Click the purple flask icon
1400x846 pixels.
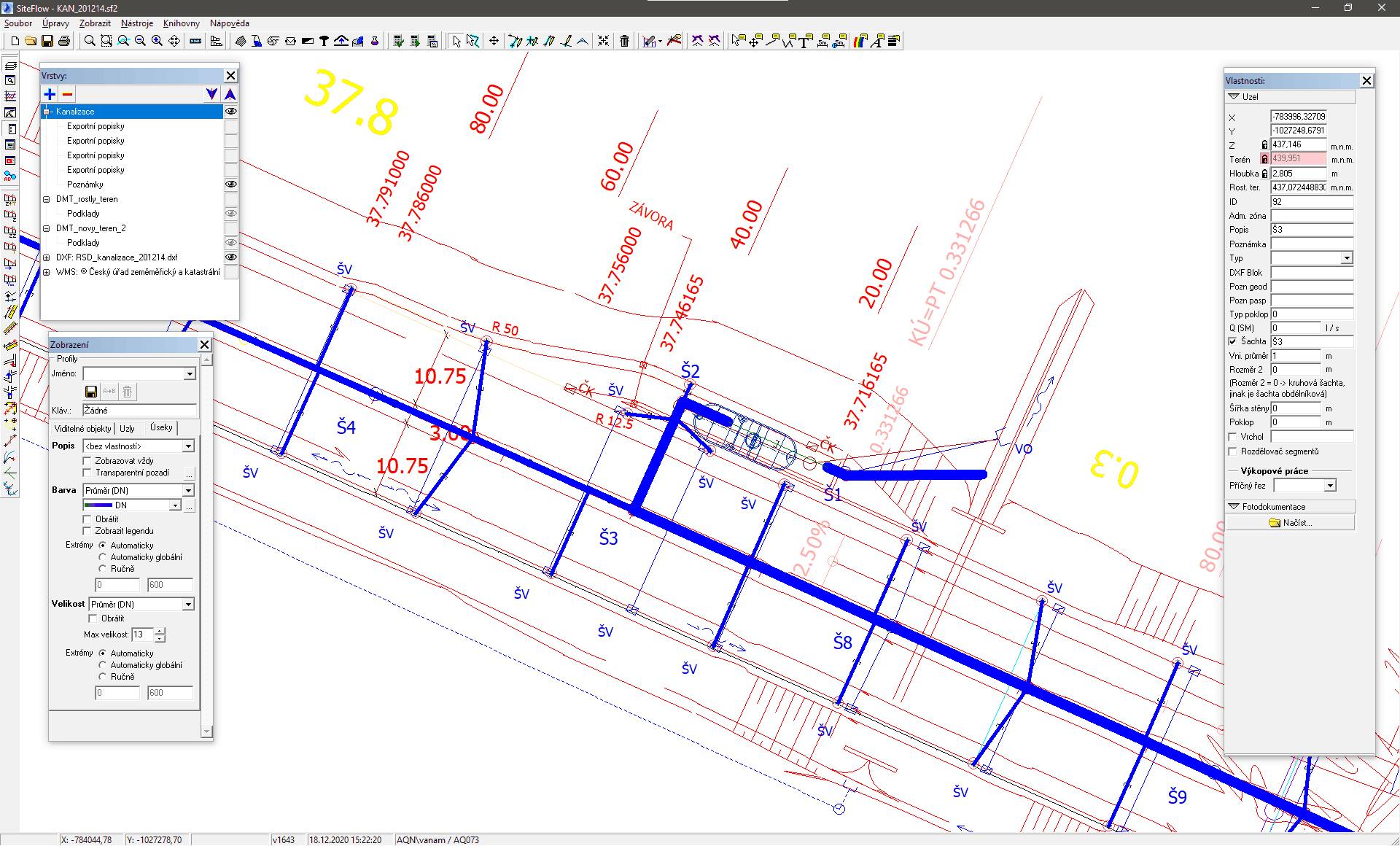coord(375,41)
